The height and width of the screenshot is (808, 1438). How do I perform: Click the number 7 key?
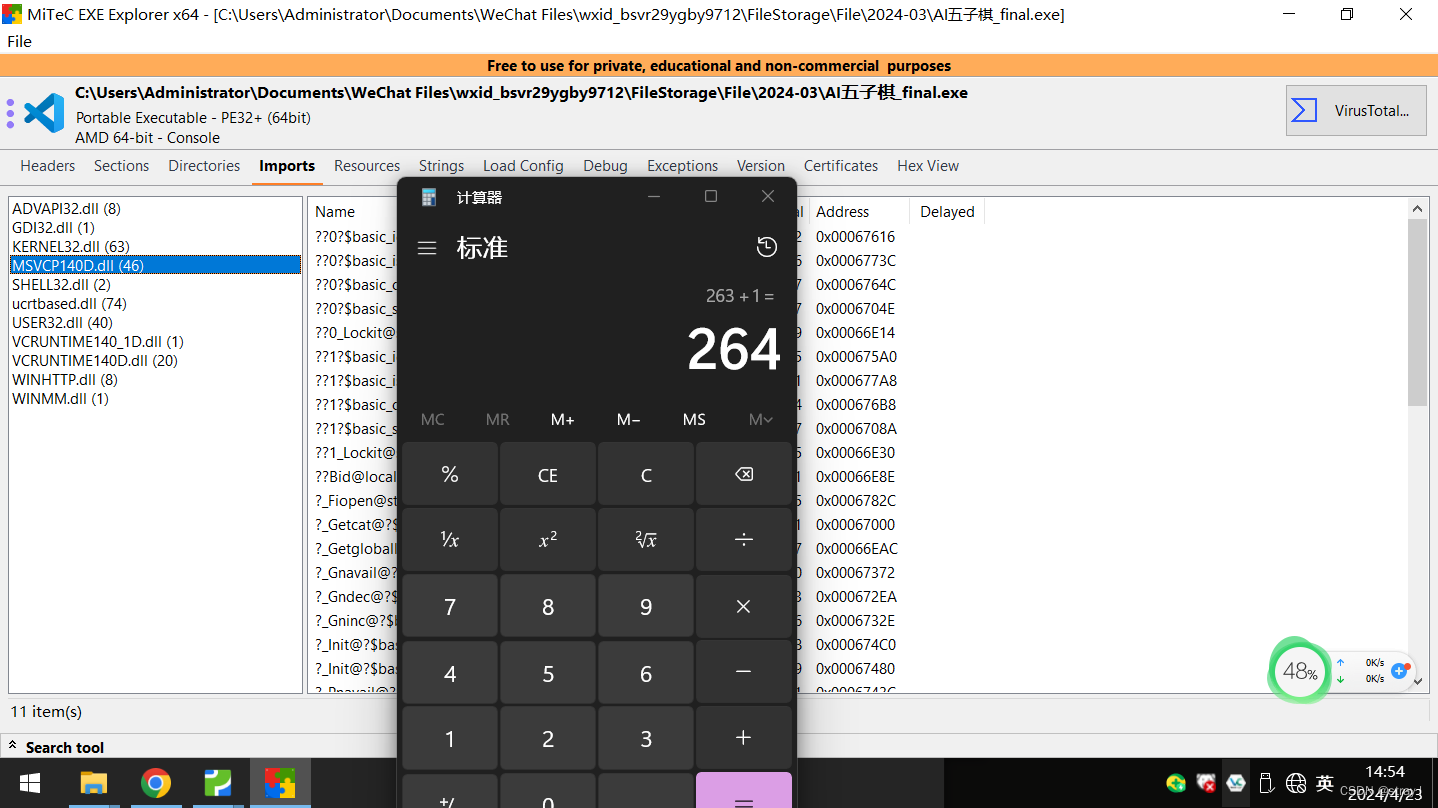(450, 606)
